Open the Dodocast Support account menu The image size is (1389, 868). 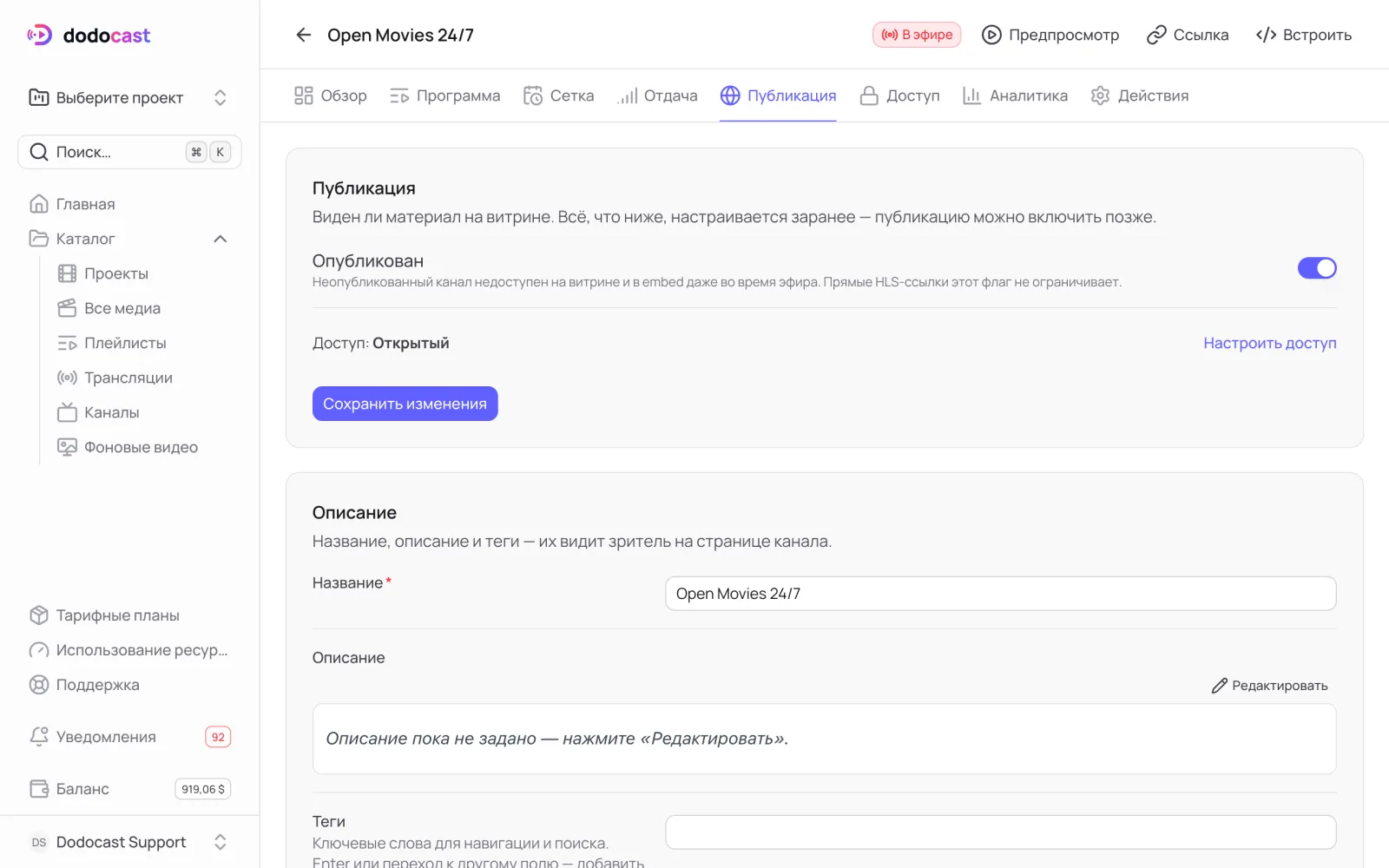pos(130,842)
